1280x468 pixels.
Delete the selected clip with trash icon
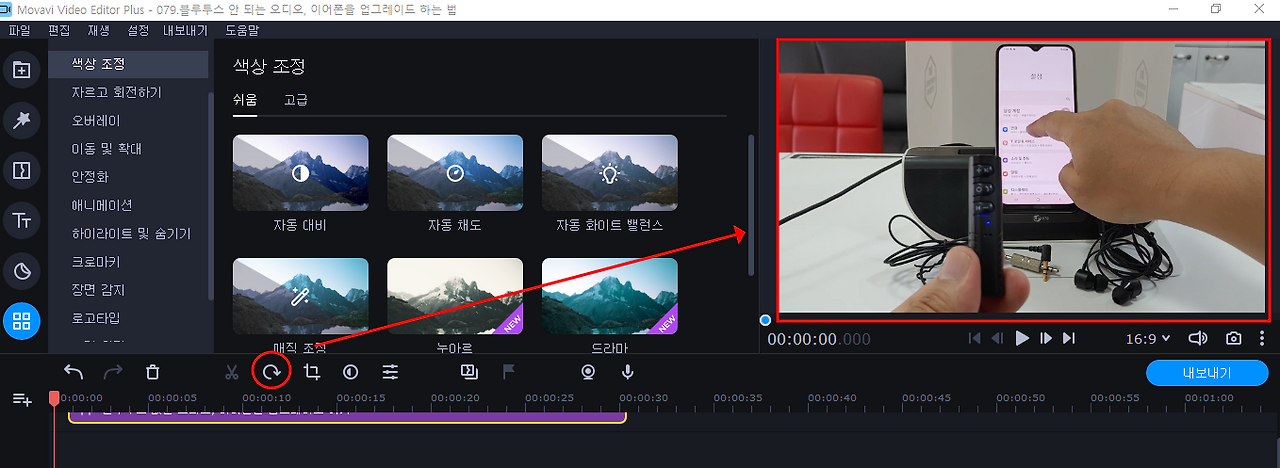pyautogui.click(x=152, y=372)
